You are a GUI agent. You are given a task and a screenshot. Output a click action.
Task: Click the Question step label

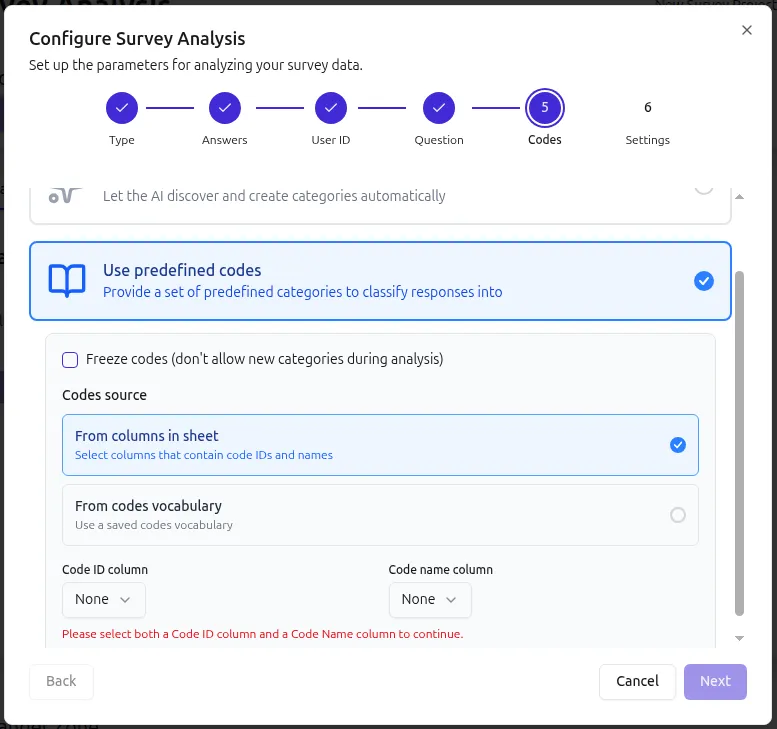(439, 140)
